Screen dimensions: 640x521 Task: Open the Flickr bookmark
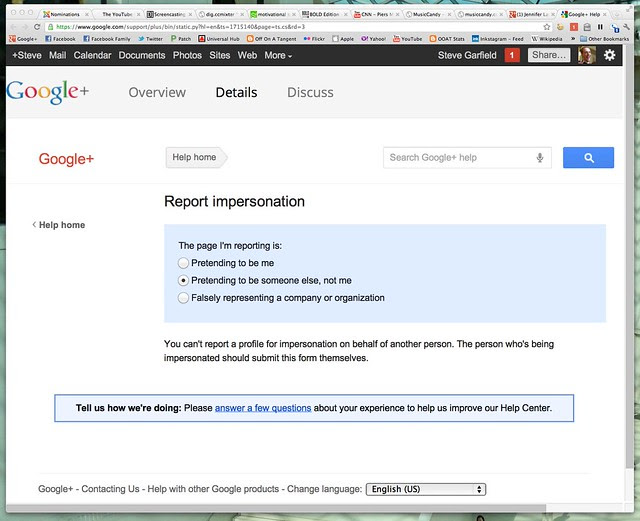coord(314,39)
